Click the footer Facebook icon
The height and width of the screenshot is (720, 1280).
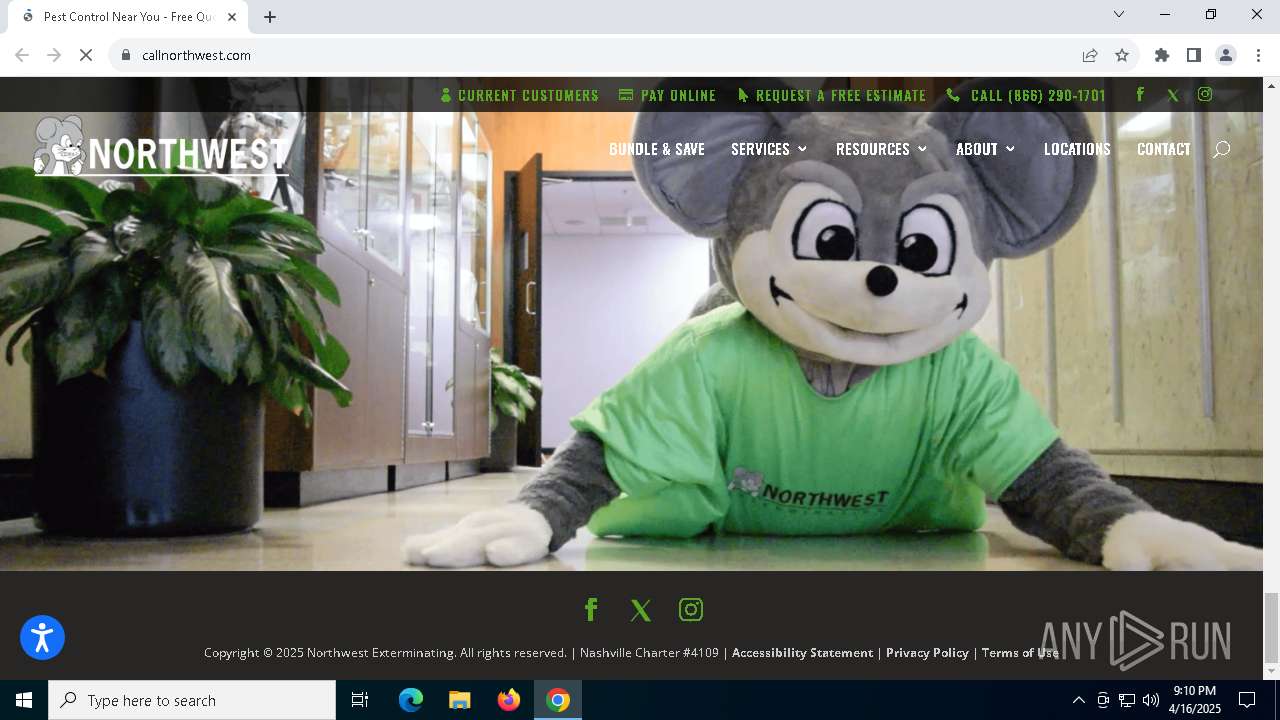coord(591,609)
